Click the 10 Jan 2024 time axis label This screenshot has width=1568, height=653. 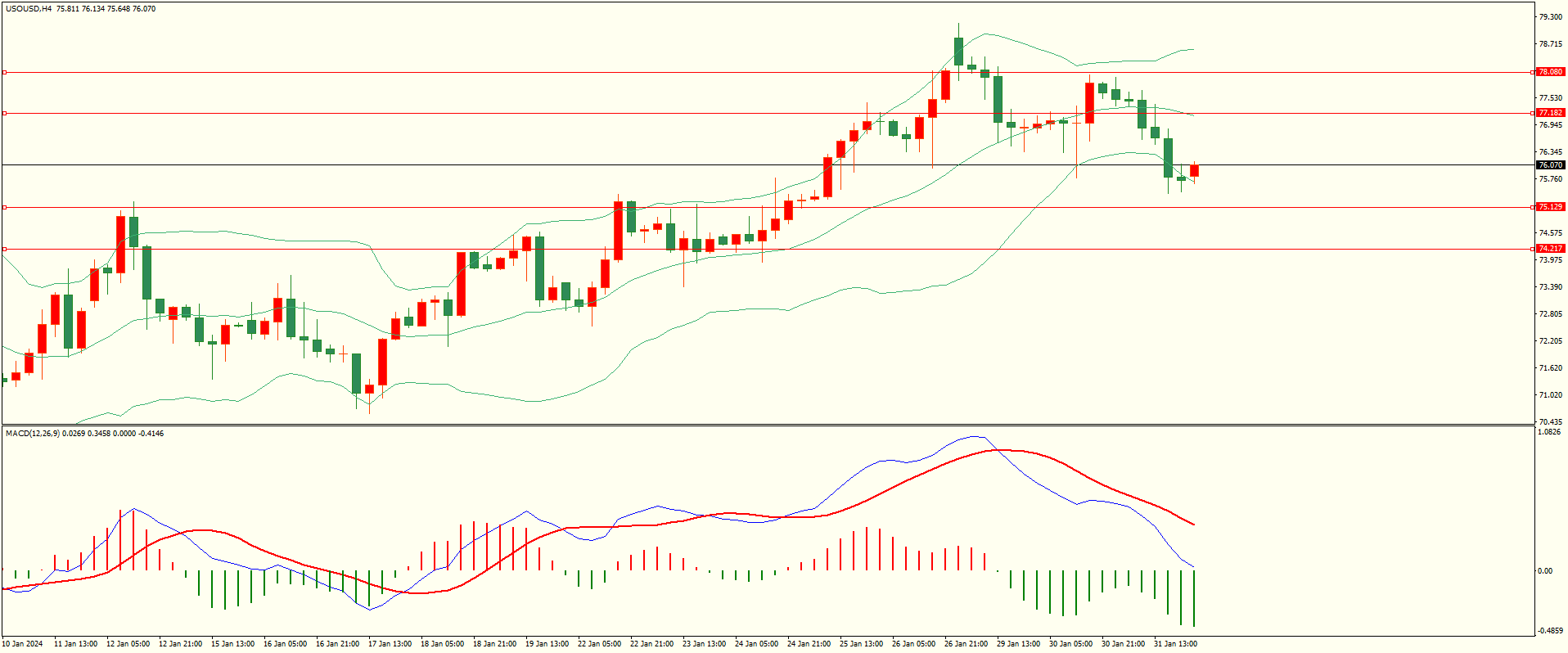[x=23, y=644]
